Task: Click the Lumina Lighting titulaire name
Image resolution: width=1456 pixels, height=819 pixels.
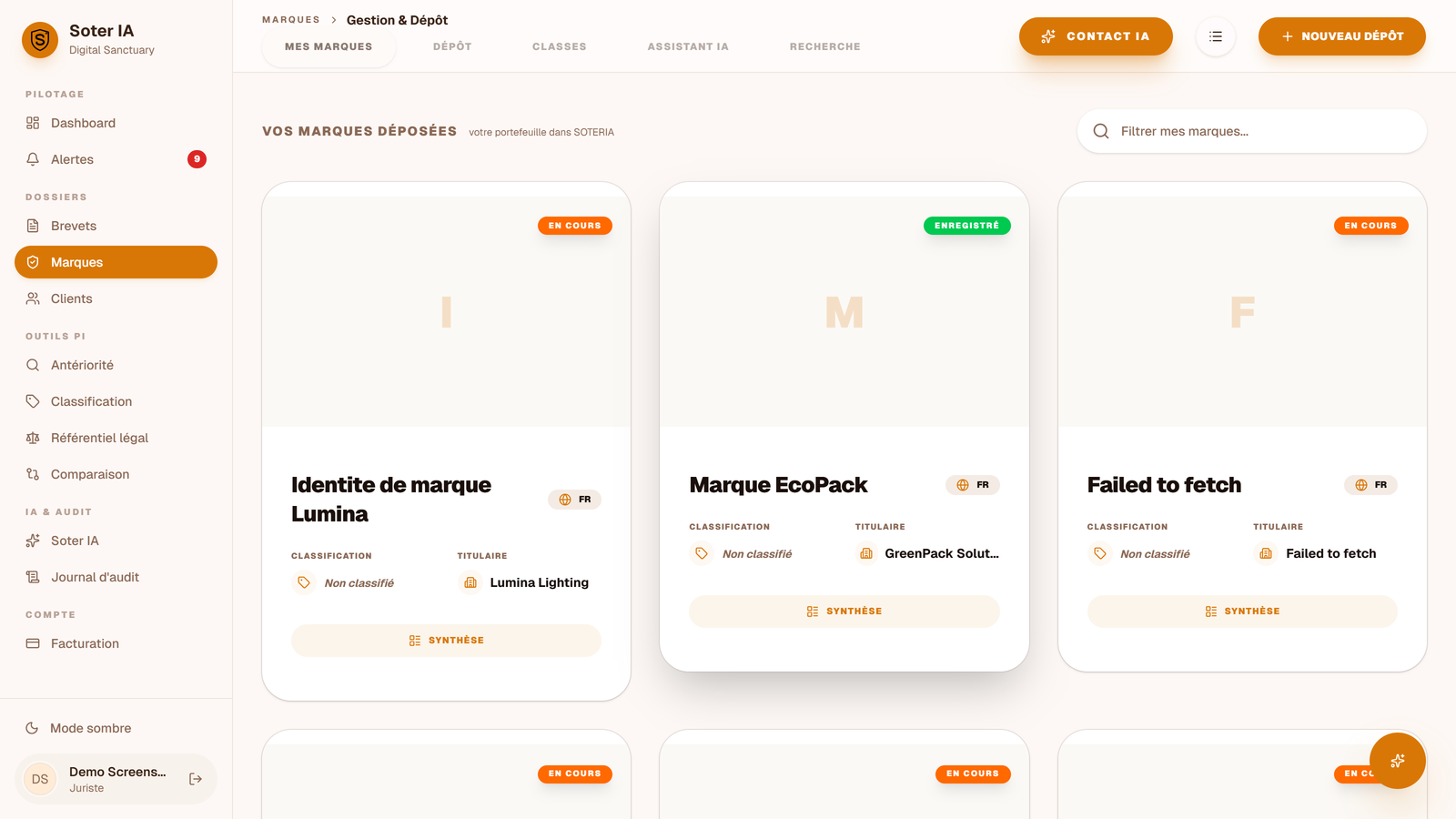Action: (540, 582)
